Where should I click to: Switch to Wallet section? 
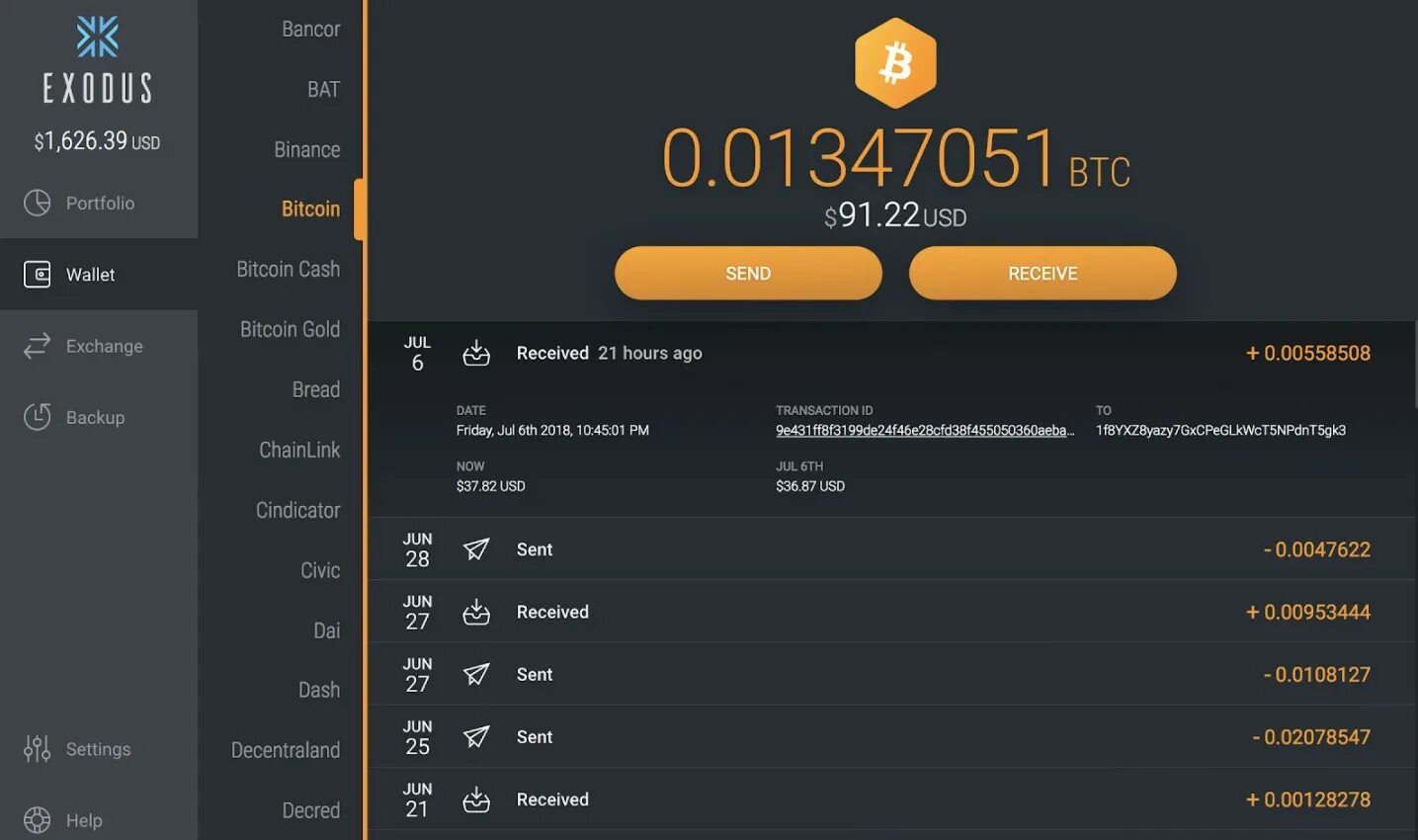point(99,274)
